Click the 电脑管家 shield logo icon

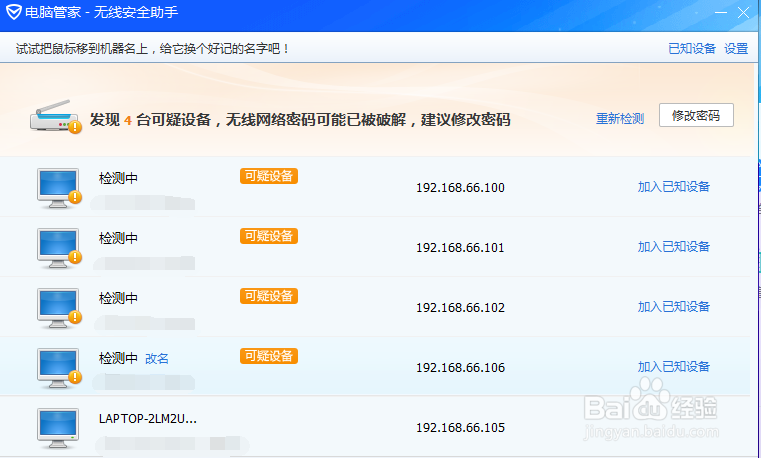[13, 12]
